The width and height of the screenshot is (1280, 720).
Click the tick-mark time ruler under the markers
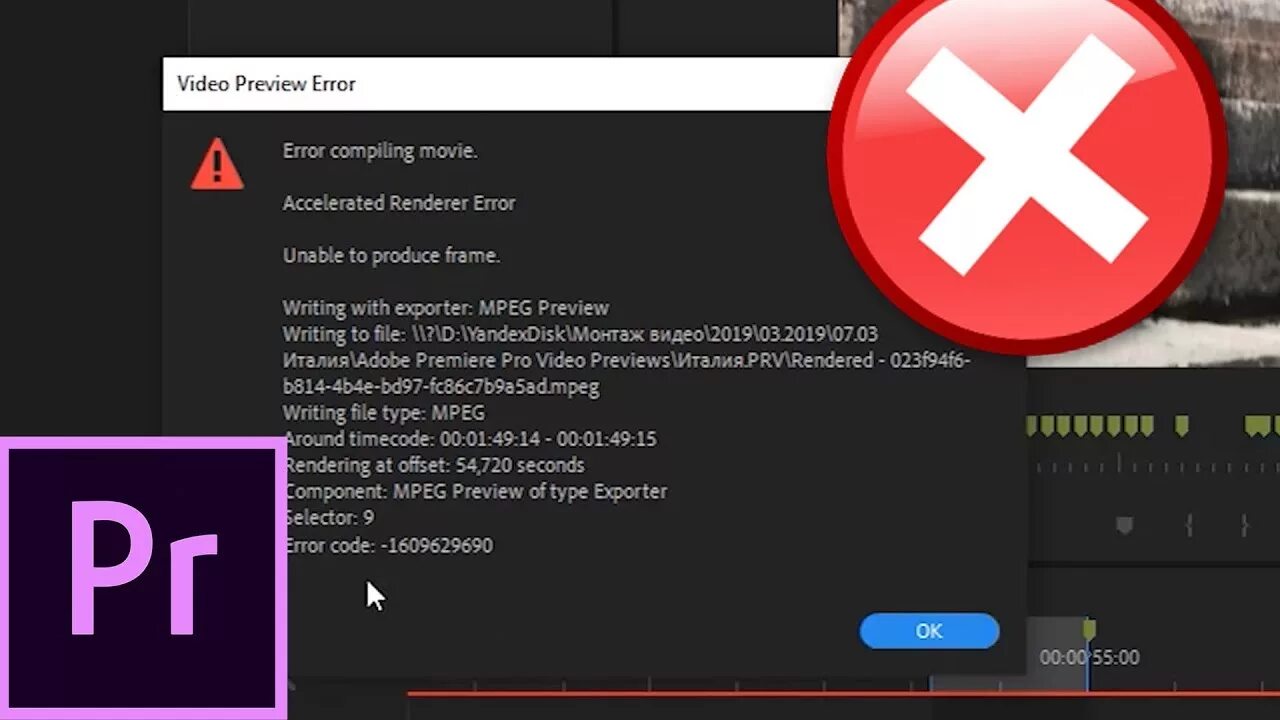pos(1153,466)
